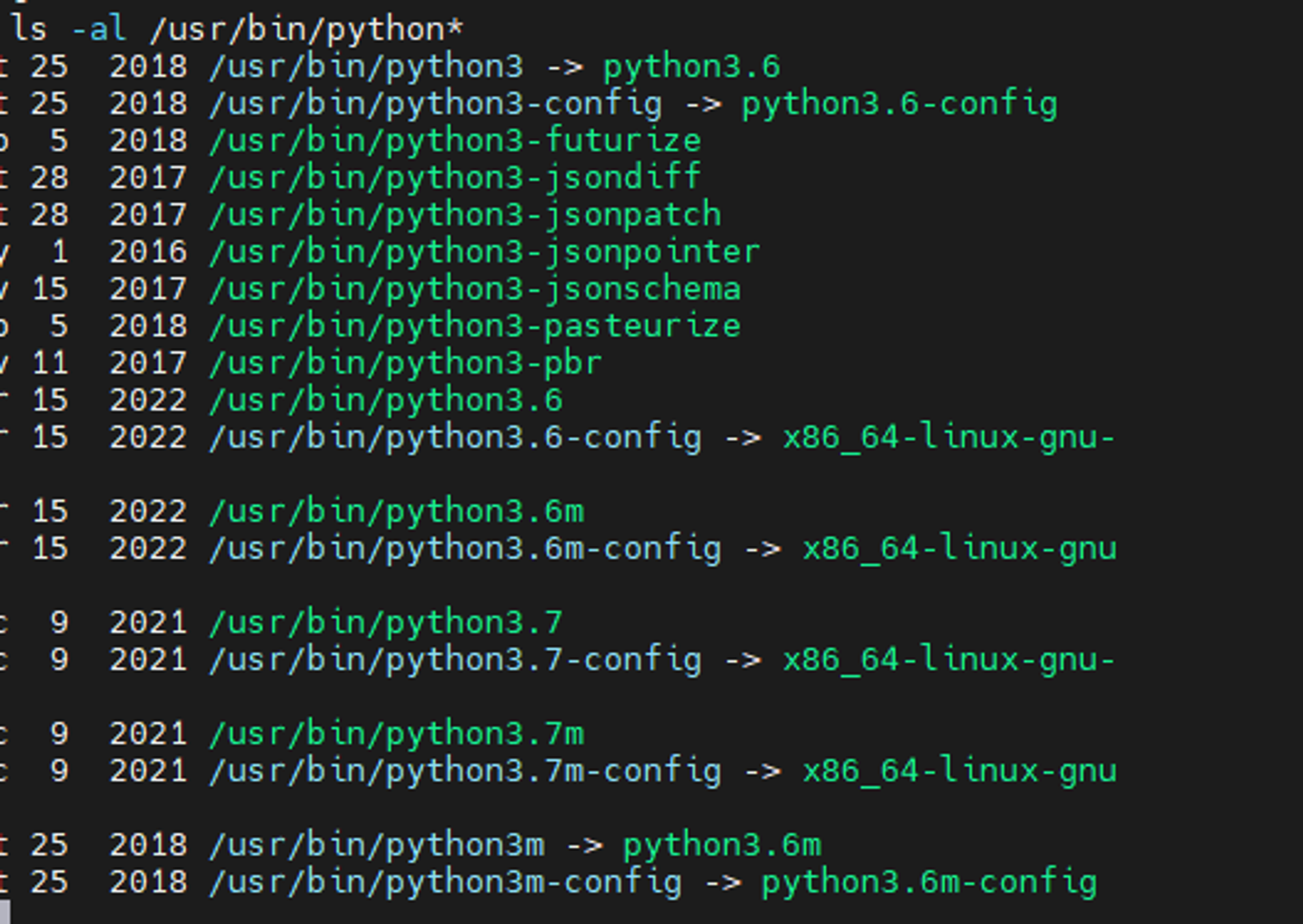
Task: Click /usr/bin/python3-config entry
Action: (x=435, y=104)
